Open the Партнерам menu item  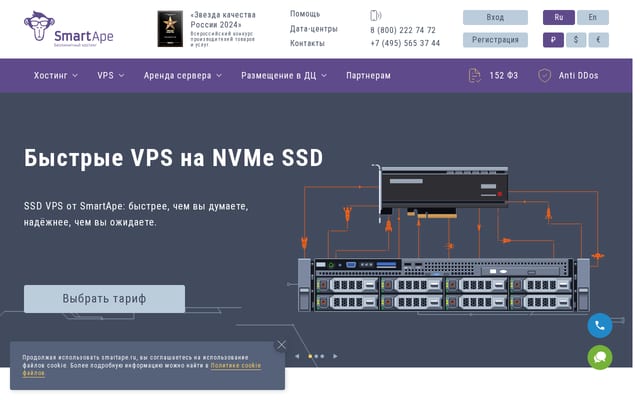click(368, 76)
